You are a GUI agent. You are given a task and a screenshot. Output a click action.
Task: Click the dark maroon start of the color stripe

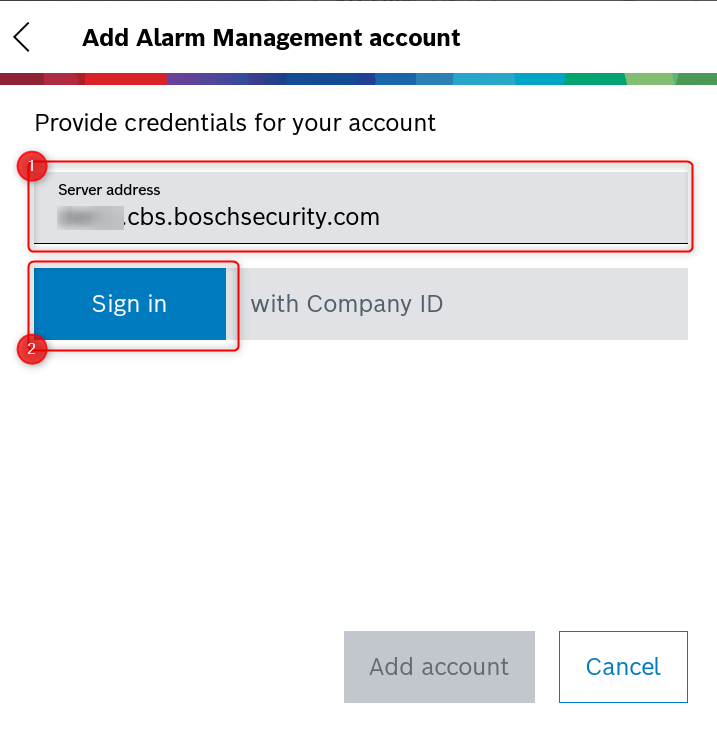20,78
